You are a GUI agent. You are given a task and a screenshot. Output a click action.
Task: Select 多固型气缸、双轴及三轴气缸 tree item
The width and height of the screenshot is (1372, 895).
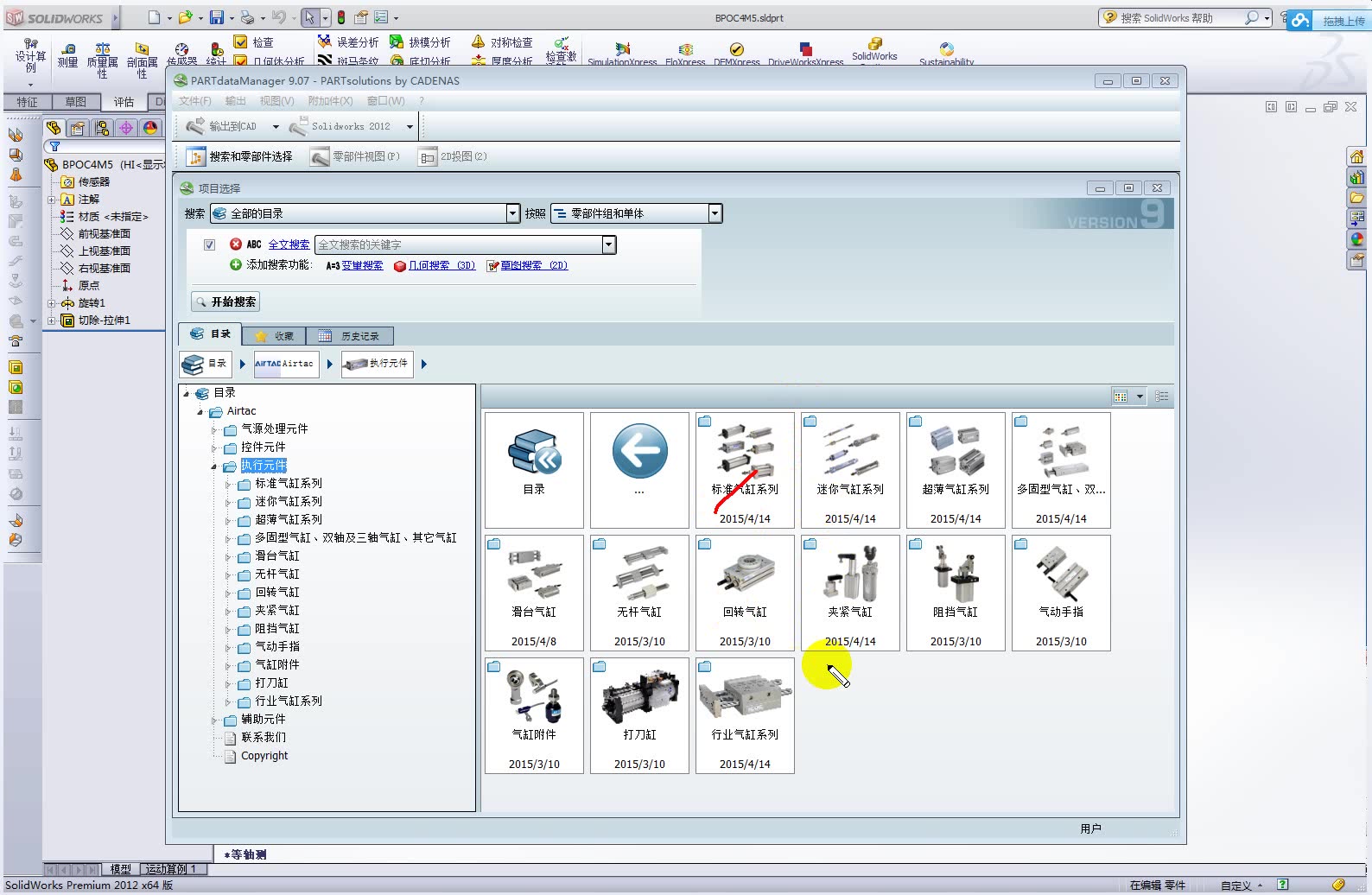tap(356, 537)
